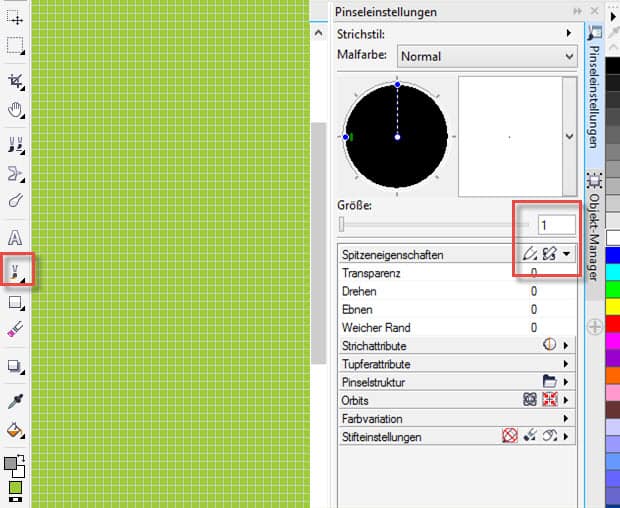Expand the Farbvariation section
The image size is (620, 508).
(x=567, y=419)
